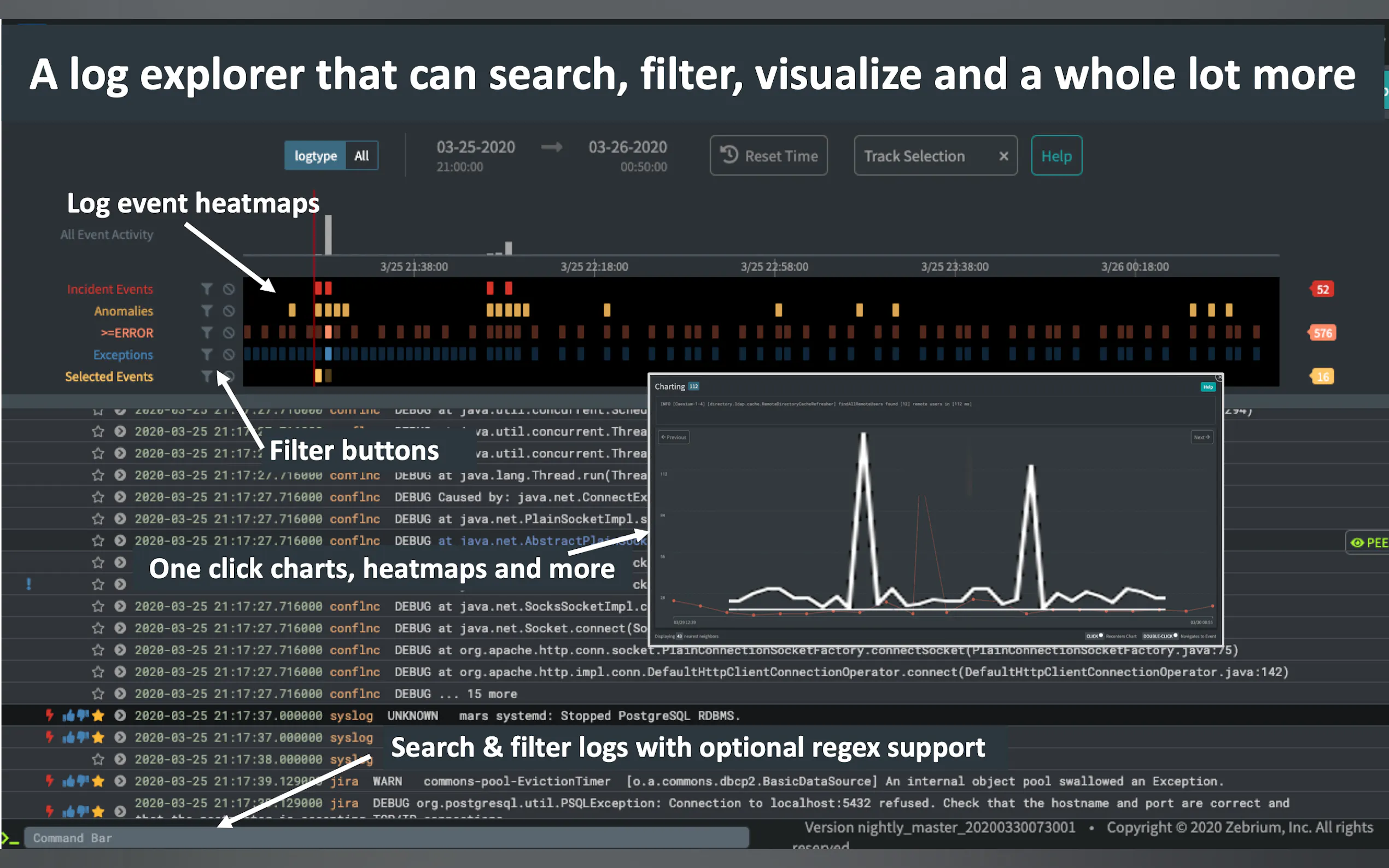Click the Anomalies row hide (ban) icon
The height and width of the screenshot is (868, 1389).
click(229, 310)
